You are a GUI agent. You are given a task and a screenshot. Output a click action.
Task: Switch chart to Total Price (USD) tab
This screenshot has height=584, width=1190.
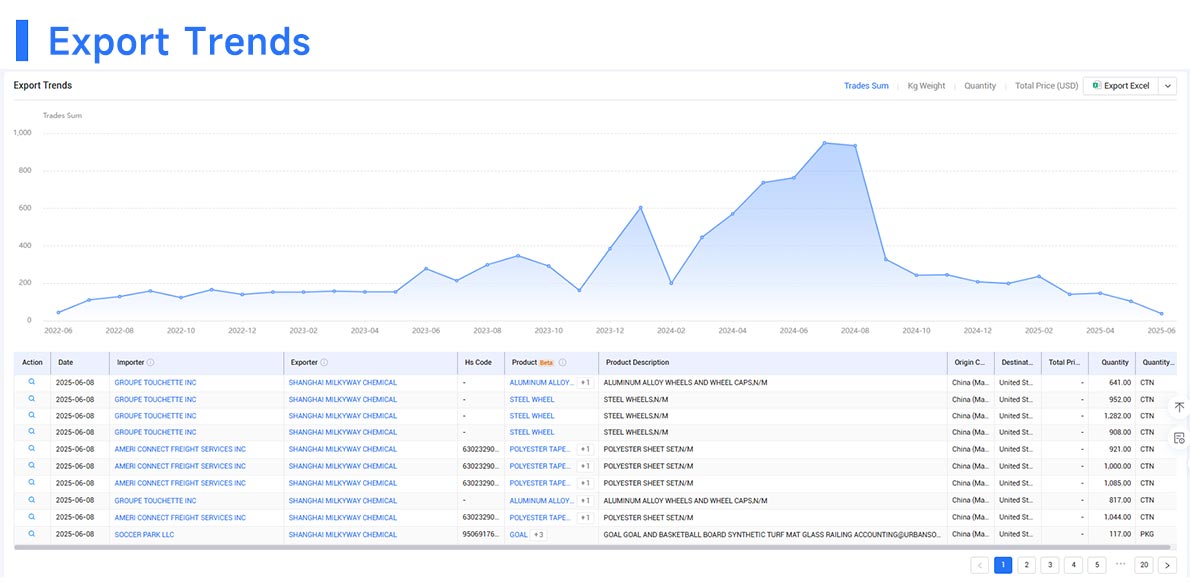[x=1047, y=86]
